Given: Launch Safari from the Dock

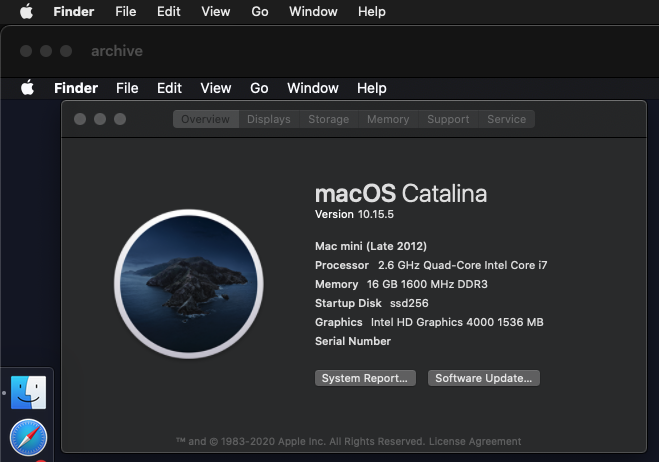Looking at the screenshot, I should pos(28,437).
